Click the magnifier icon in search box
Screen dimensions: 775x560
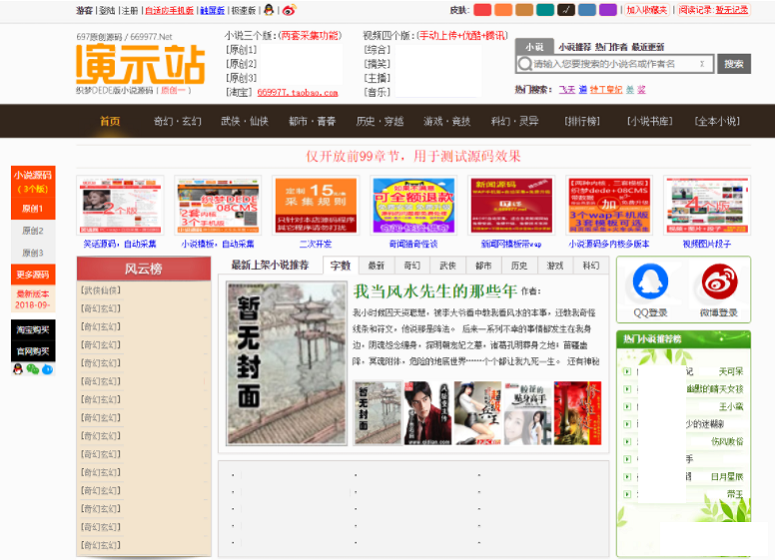[524, 64]
